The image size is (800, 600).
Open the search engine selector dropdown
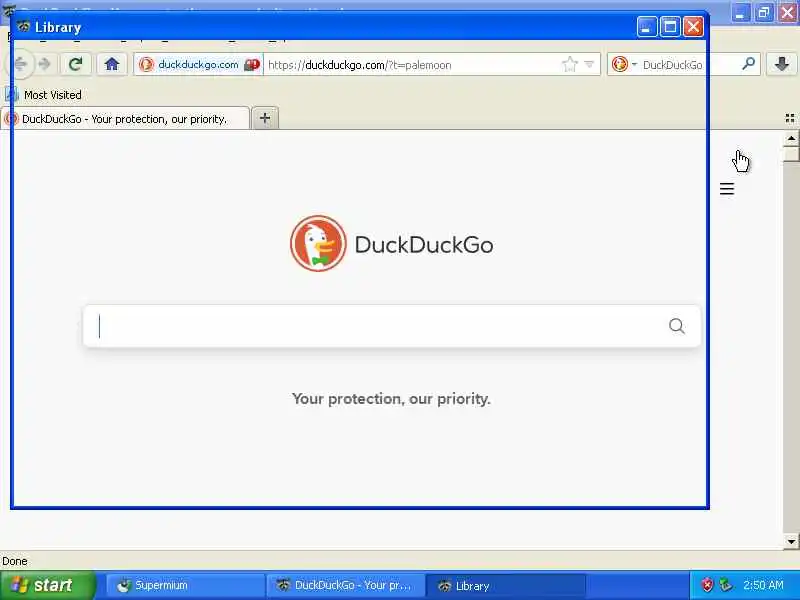624,65
